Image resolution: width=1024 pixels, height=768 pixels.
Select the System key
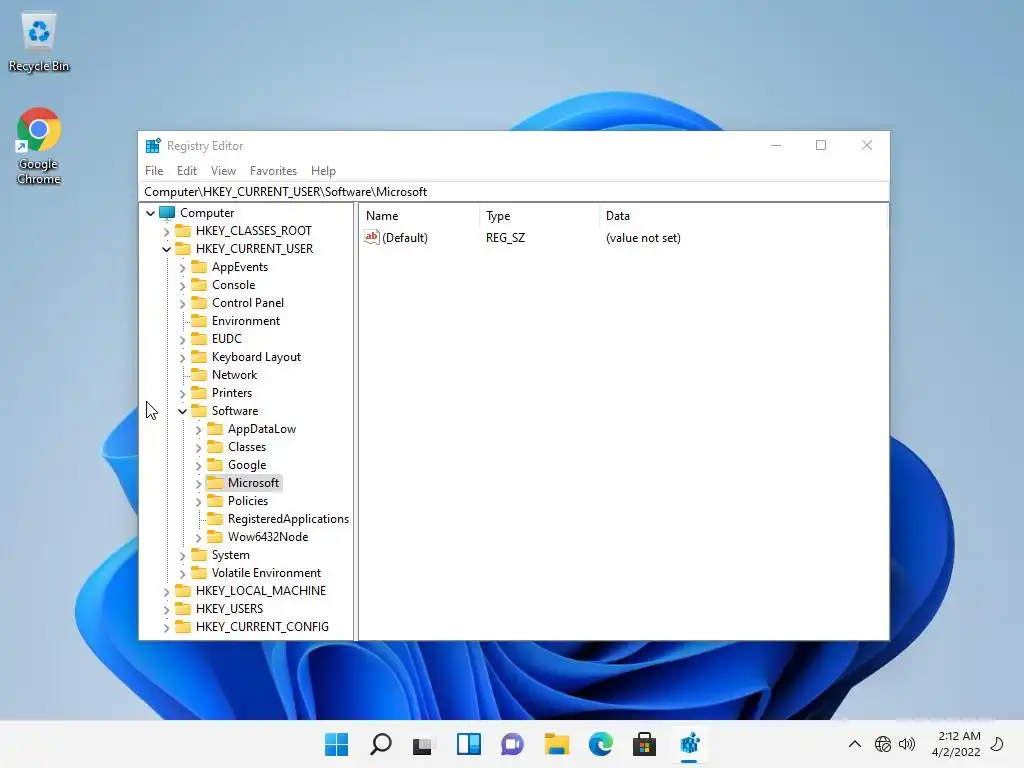[231, 554]
